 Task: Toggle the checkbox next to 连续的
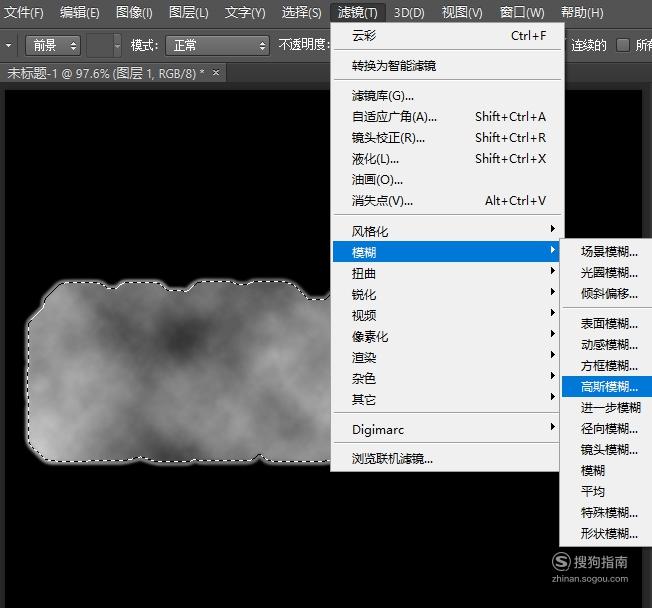click(622, 44)
